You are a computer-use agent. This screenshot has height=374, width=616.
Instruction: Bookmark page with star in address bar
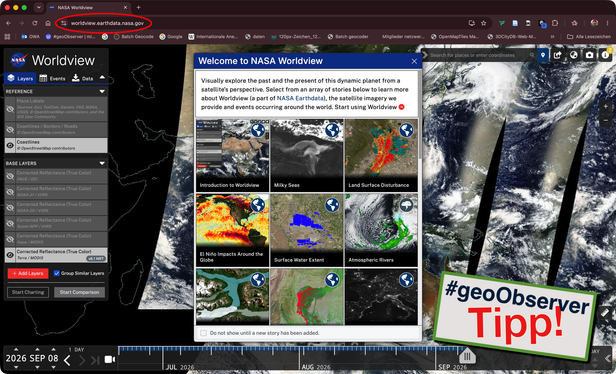pos(484,23)
